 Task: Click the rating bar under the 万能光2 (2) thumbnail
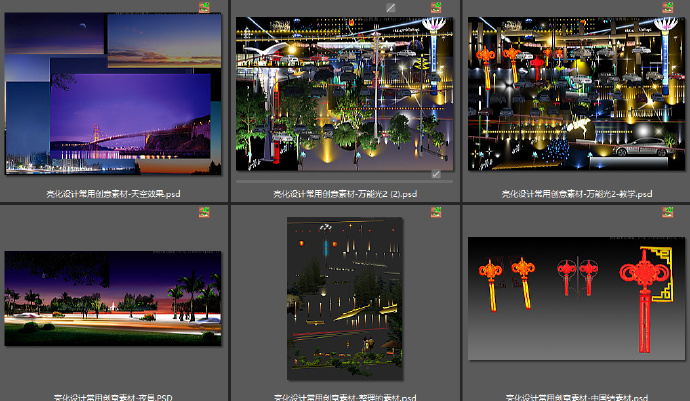pyautogui.click(x=345, y=181)
